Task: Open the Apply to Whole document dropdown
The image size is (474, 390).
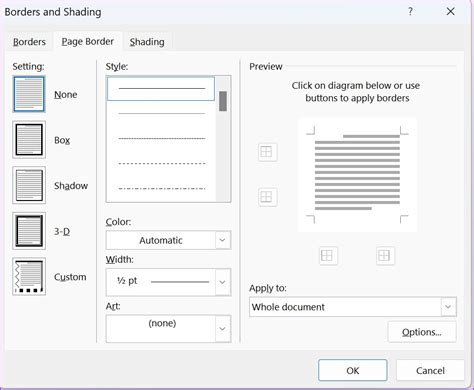Action: [353, 307]
